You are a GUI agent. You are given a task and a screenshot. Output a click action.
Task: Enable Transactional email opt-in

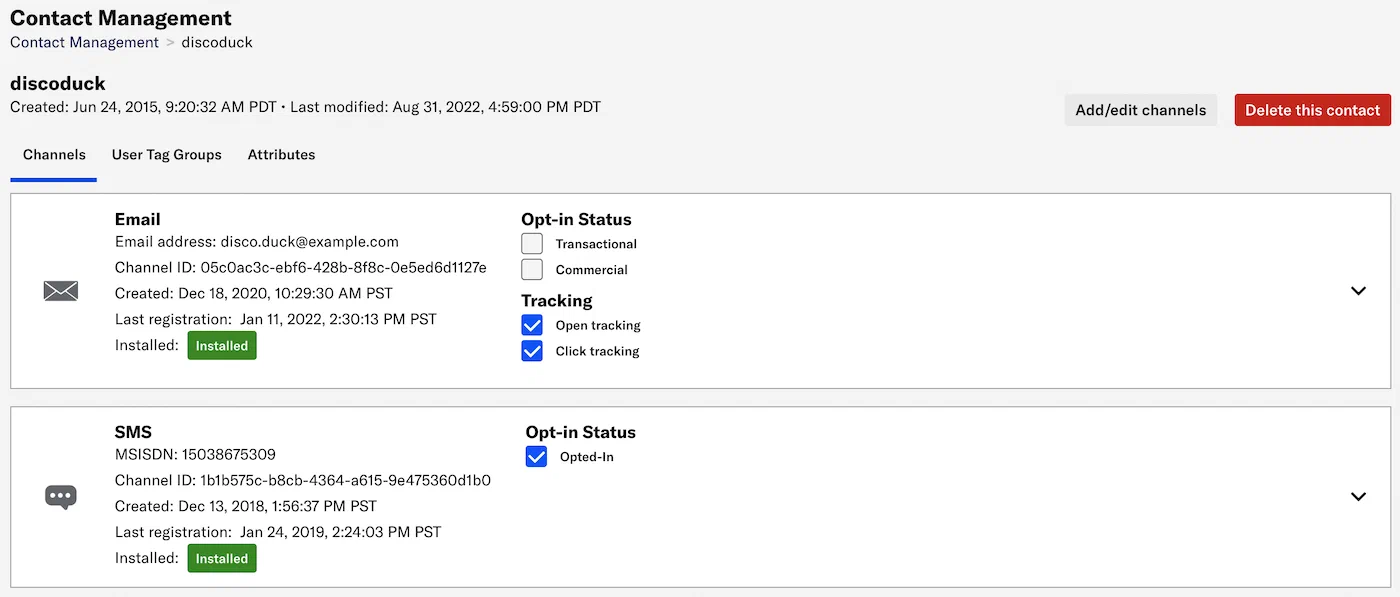[531, 242]
